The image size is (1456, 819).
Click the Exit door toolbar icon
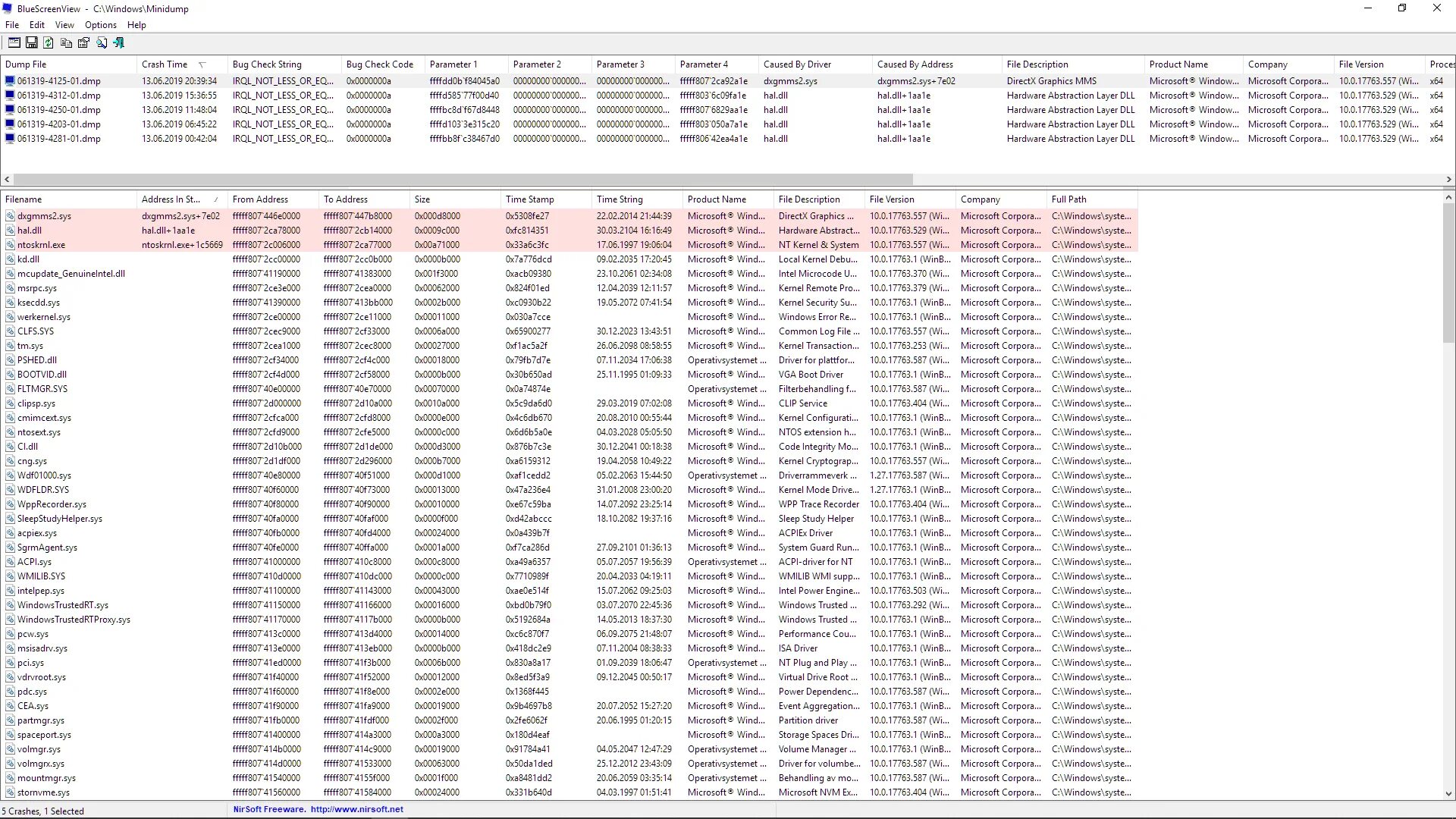tap(119, 43)
